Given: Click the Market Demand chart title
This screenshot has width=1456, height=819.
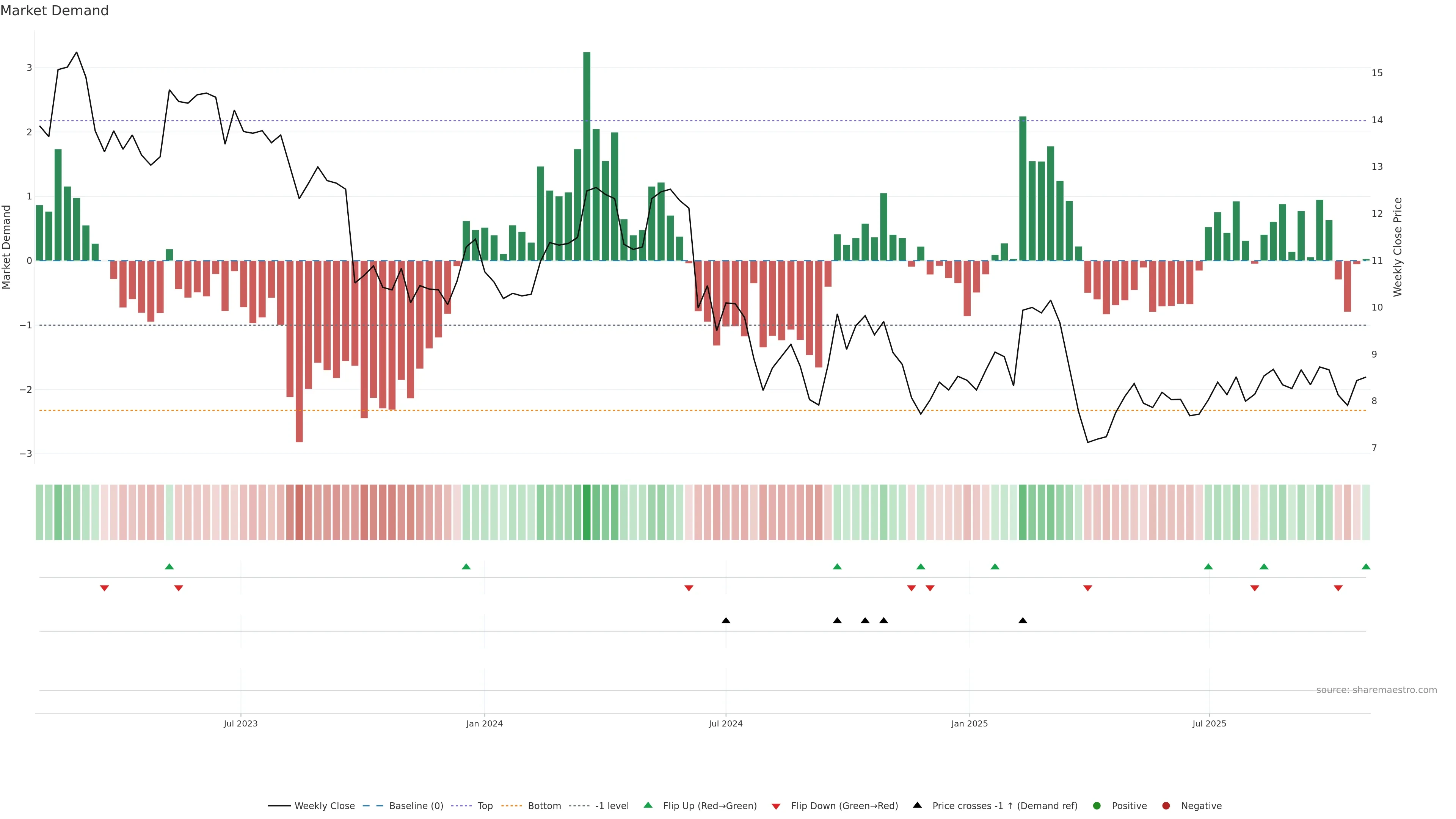Looking at the screenshot, I should tap(54, 11).
